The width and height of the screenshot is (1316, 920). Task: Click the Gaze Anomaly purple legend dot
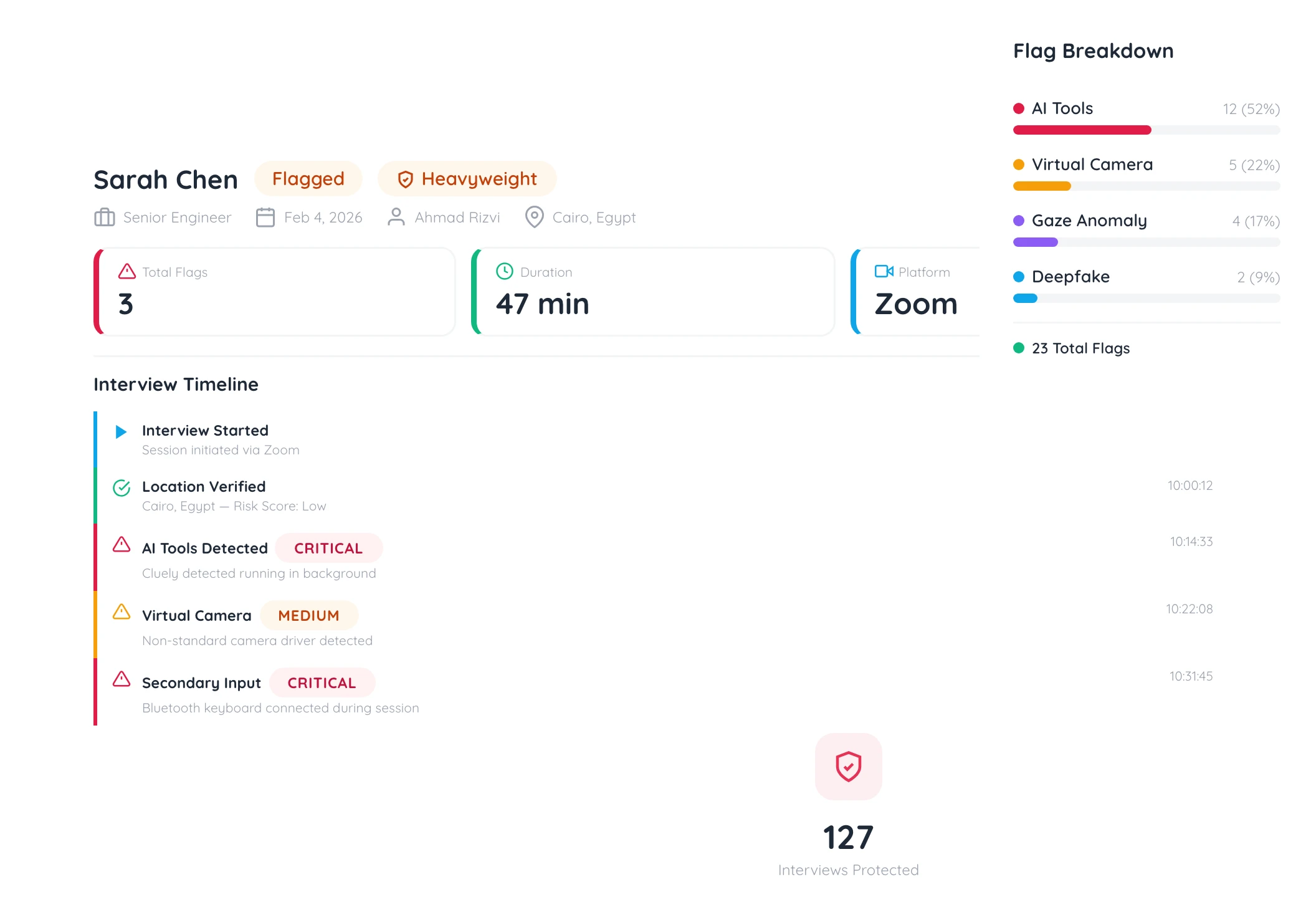pos(1019,221)
